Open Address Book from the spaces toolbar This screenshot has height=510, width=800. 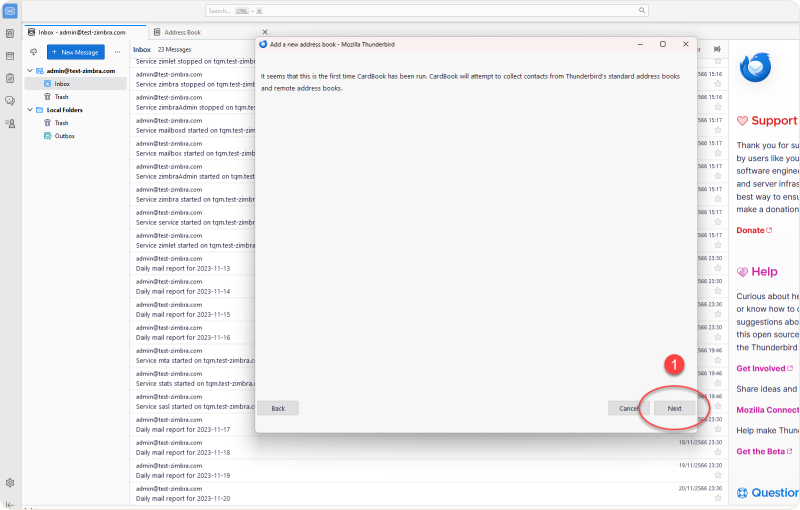tap(10, 34)
